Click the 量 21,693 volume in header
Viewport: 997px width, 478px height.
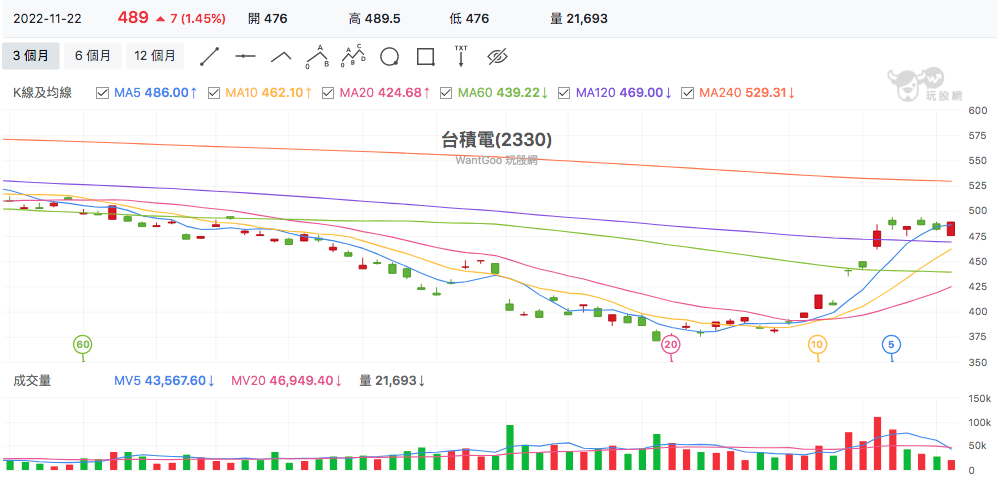(579, 18)
